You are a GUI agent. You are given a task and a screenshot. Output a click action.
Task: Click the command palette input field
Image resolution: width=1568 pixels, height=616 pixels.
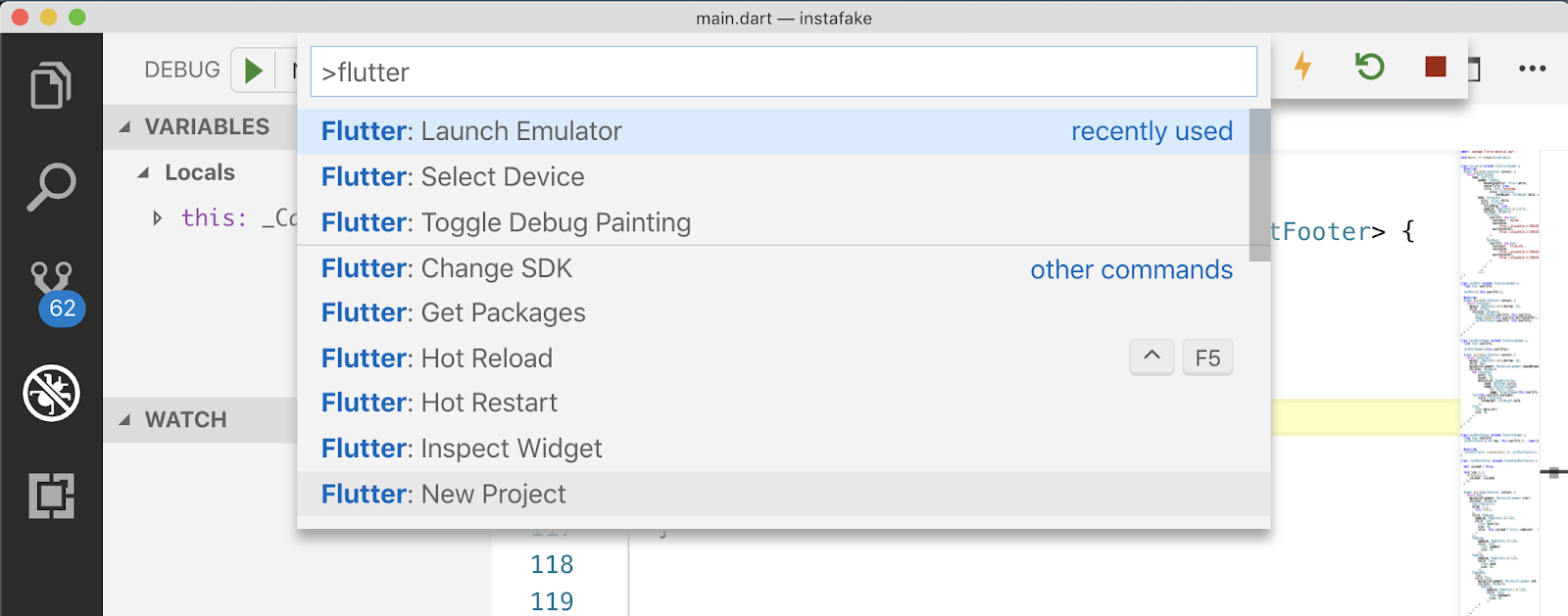[784, 71]
